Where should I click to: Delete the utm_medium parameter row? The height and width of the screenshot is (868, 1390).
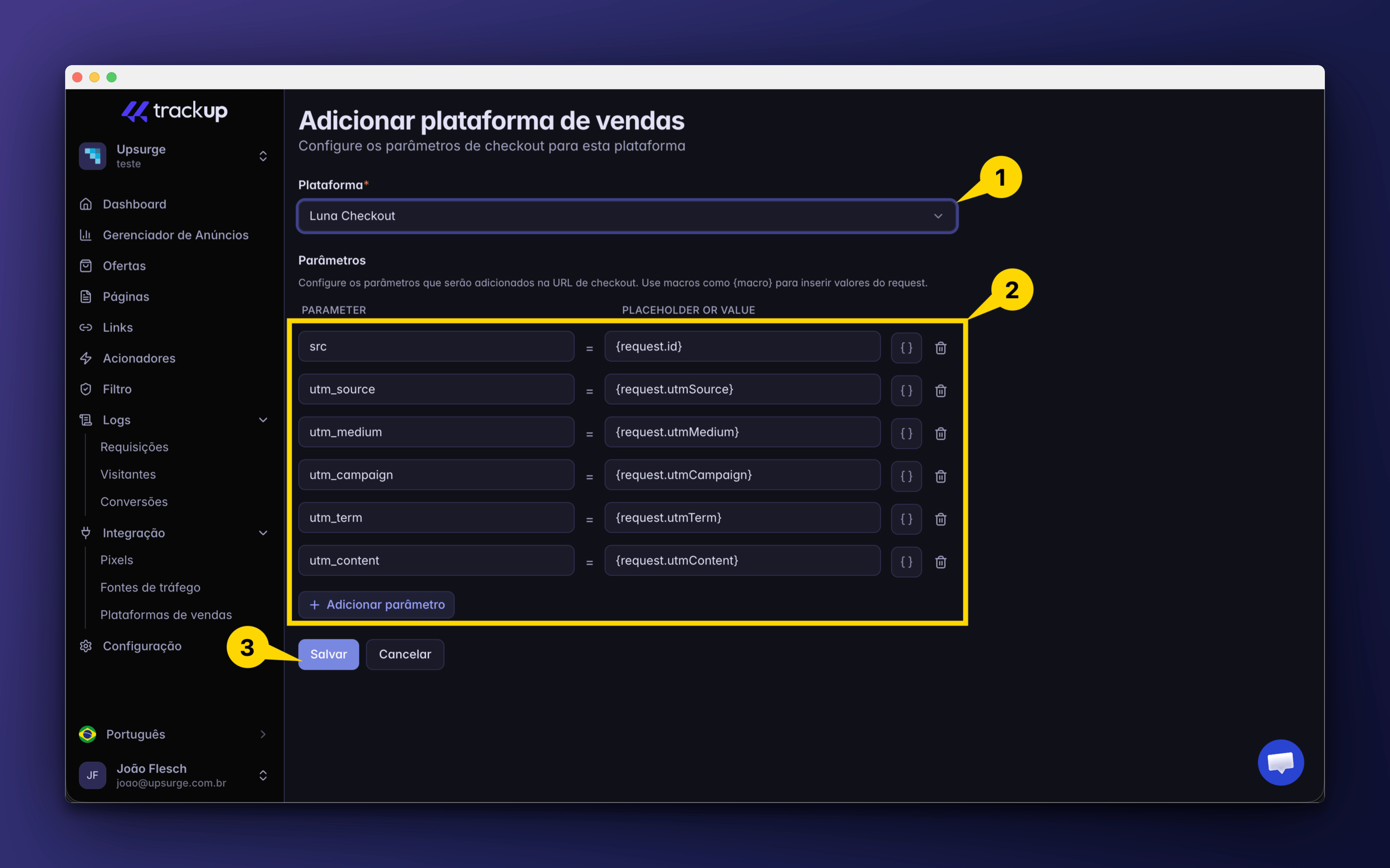click(941, 433)
